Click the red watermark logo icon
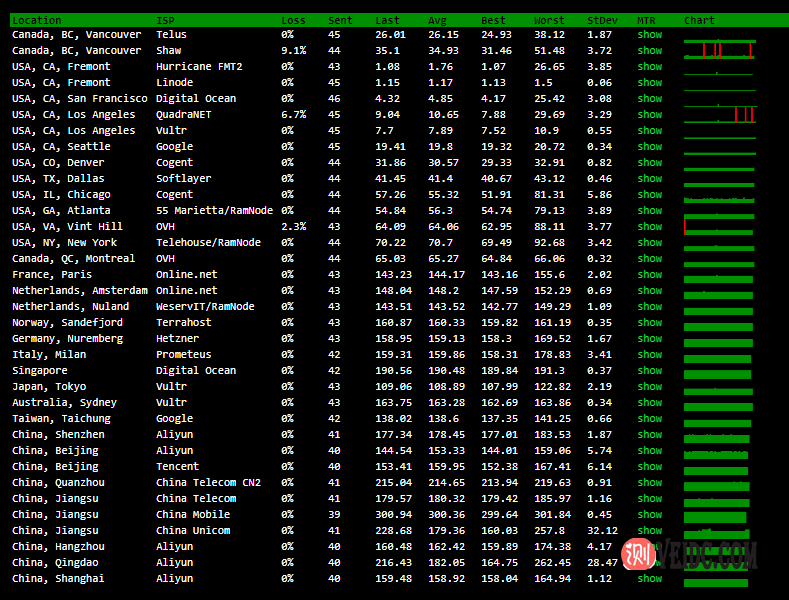This screenshot has height=600, width=789. tap(636, 554)
